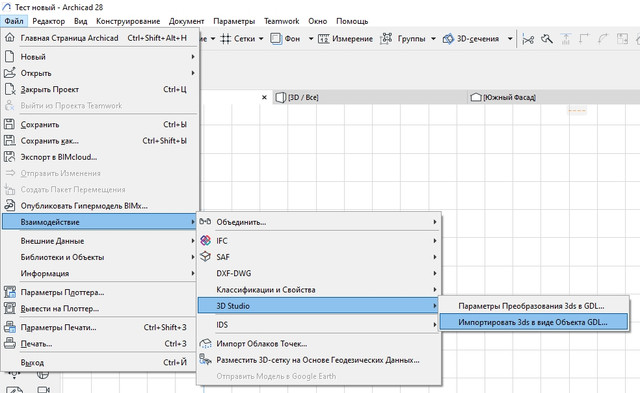Click the Группы groups toolbar icon
Viewport: 640px width, 393px height.
pyautogui.click(x=386, y=39)
